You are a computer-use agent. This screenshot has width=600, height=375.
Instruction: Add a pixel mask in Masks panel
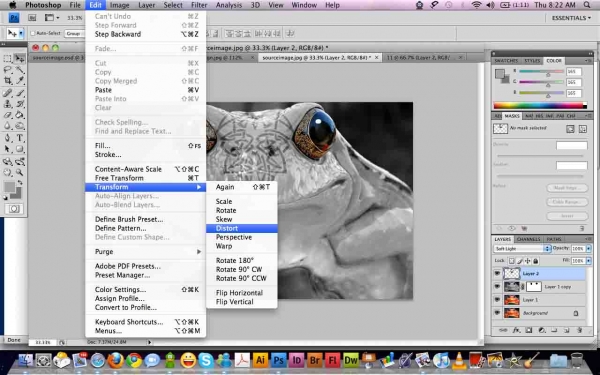coord(570,129)
